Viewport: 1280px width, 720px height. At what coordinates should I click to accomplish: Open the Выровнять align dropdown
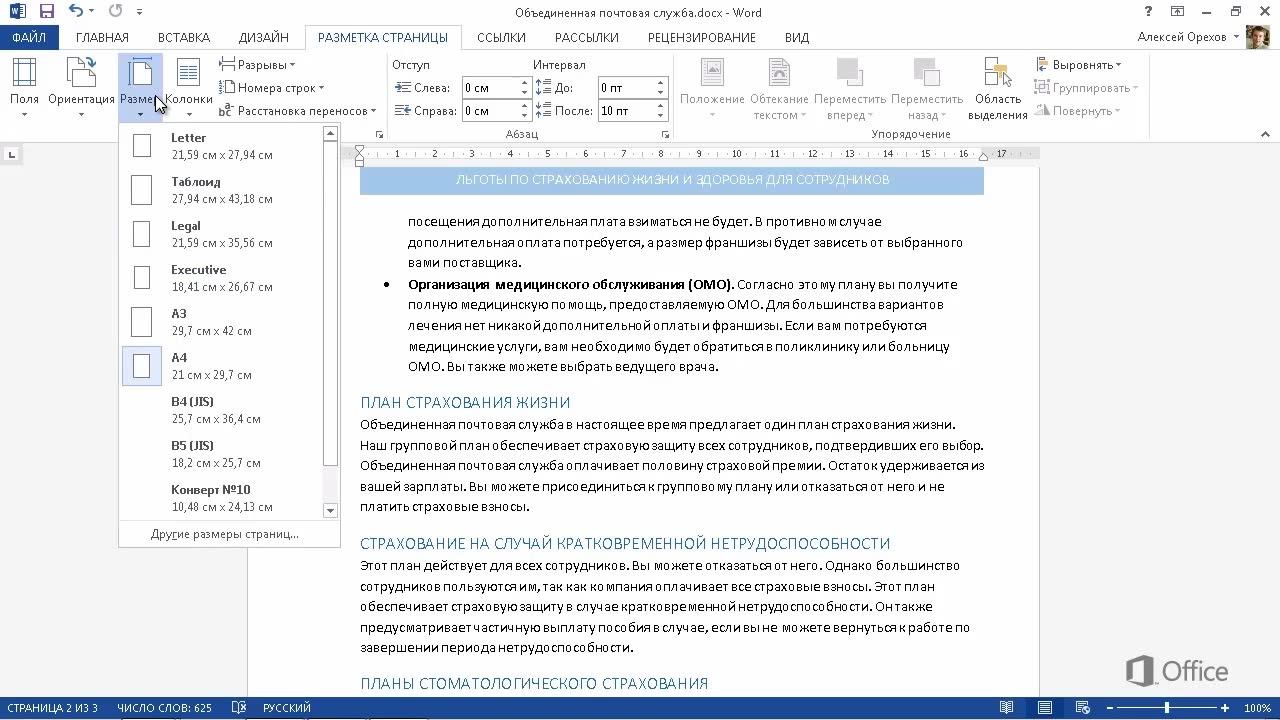(1078, 65)
